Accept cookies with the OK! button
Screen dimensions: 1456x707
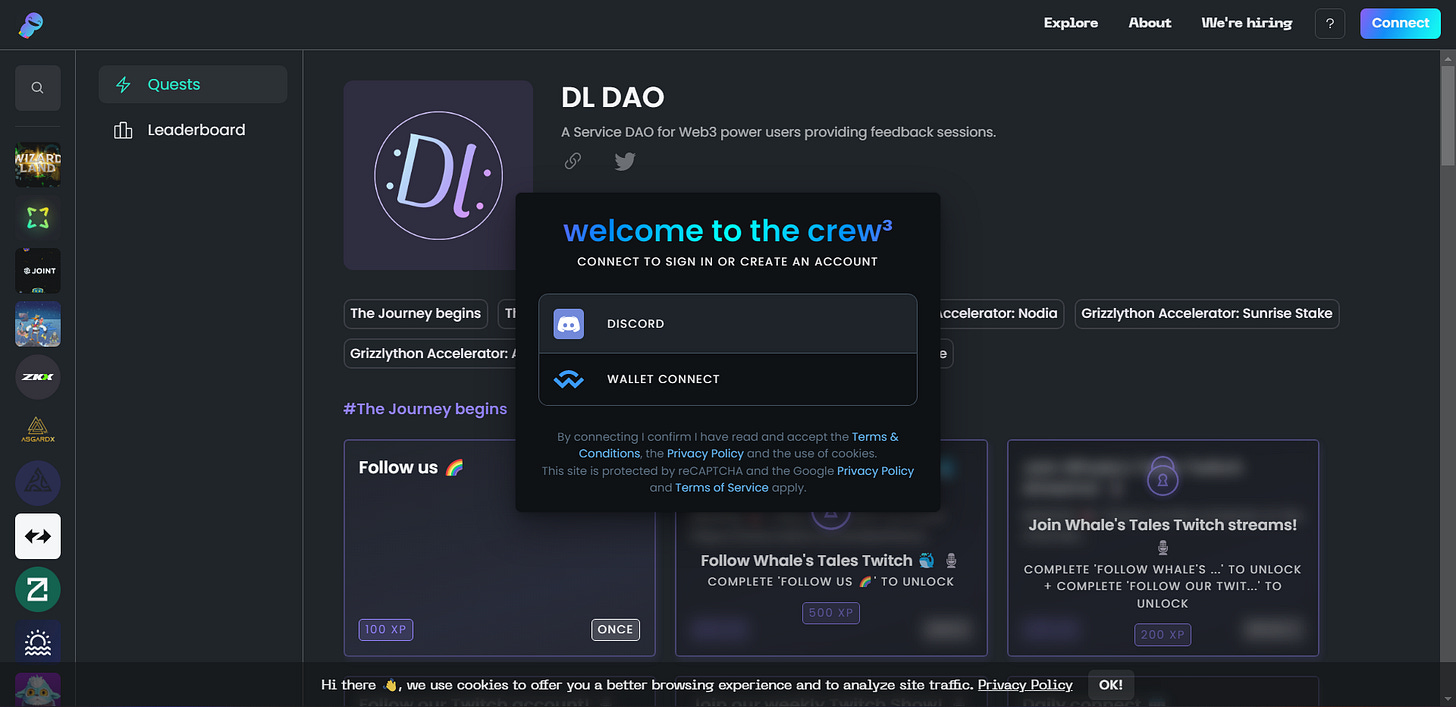(1111, 685)
